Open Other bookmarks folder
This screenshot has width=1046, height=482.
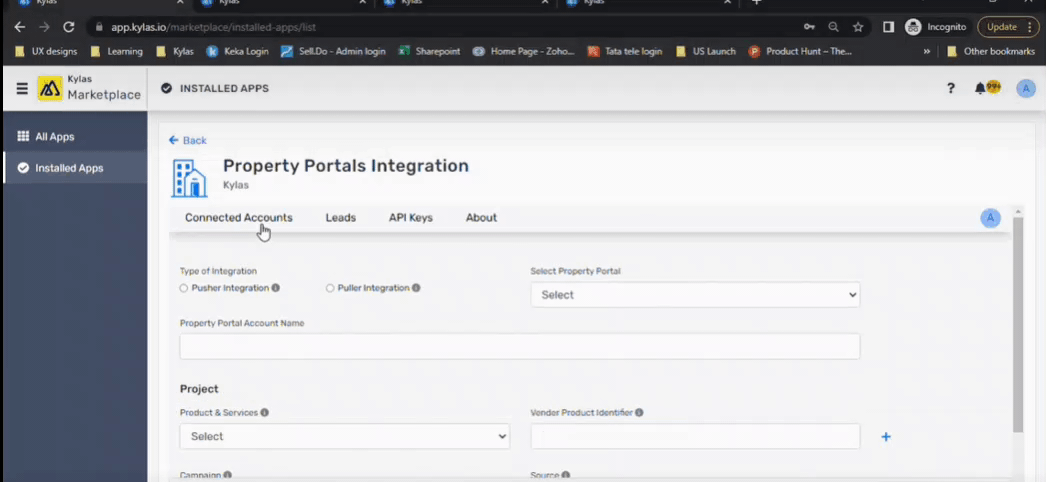click(x=991, y=51)
